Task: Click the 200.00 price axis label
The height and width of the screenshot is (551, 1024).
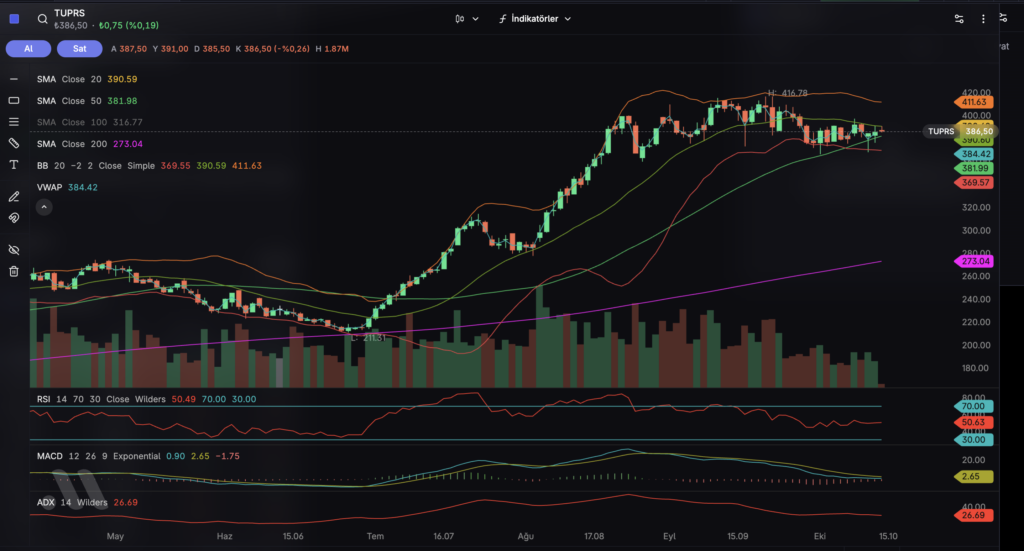Action: pyautogui.click(x=976, y=345)
